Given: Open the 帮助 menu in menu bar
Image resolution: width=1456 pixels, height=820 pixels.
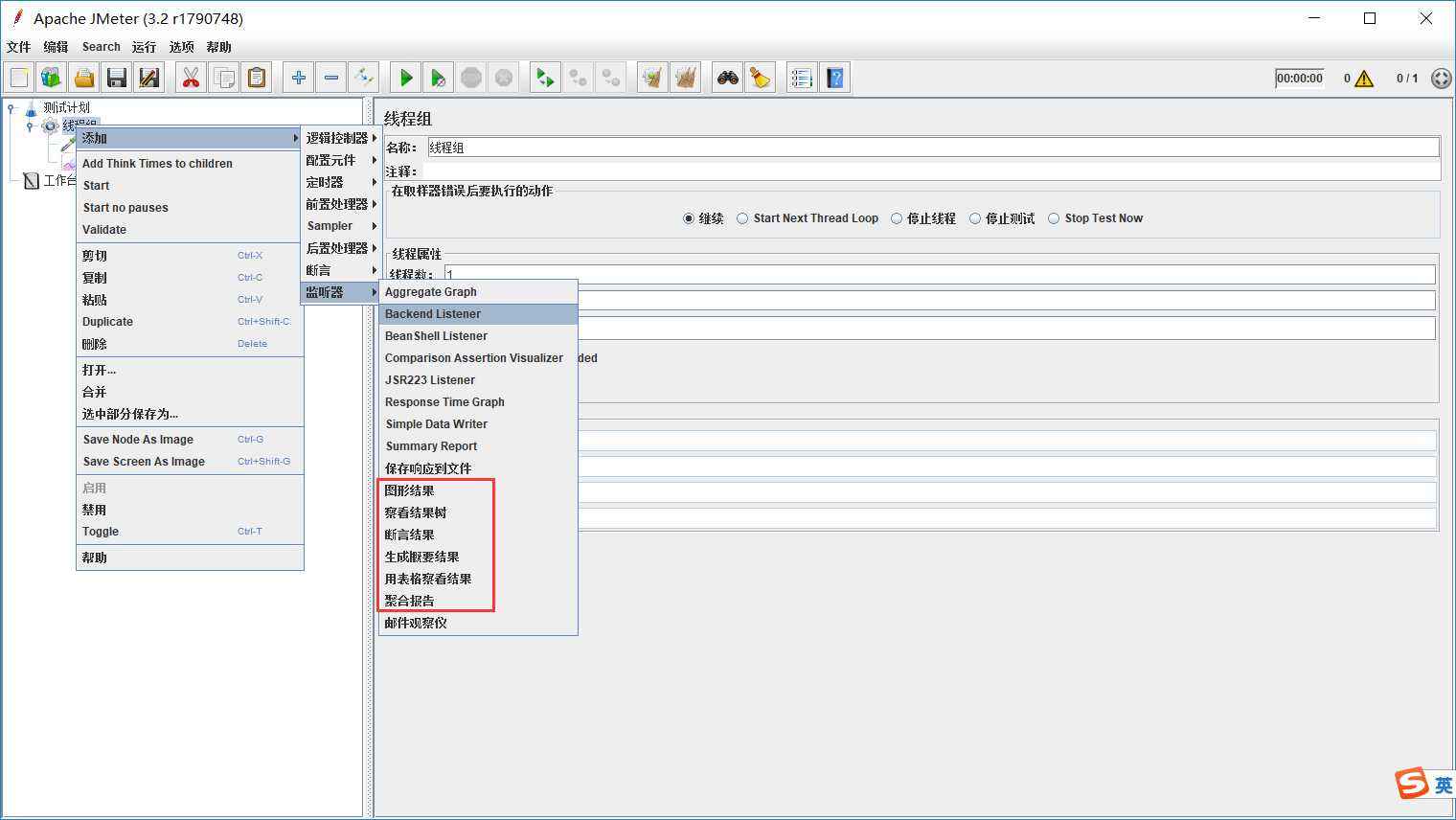Looking at the screenshot, I should point(218,47).
